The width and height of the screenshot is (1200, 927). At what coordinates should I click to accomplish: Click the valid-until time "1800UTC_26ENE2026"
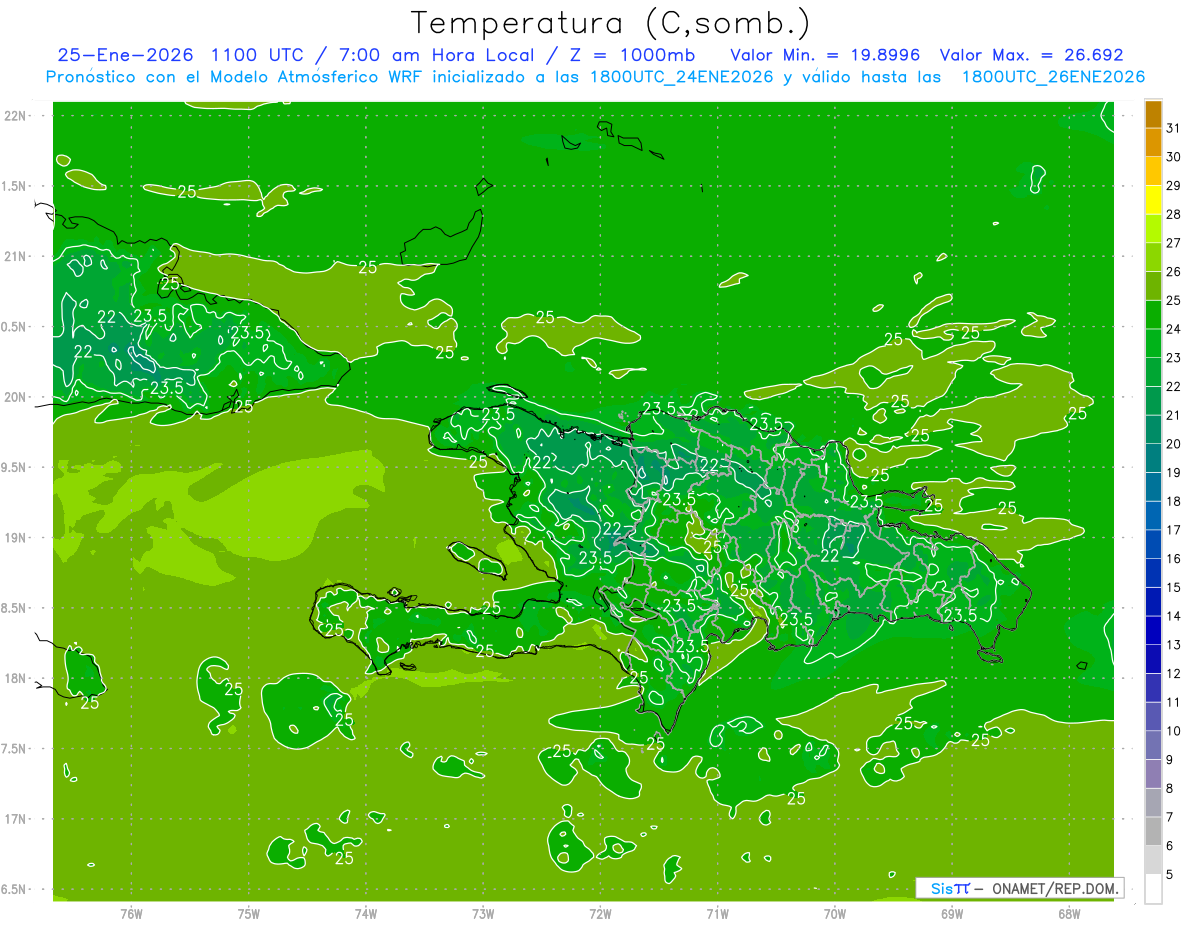click(1053, 77)
